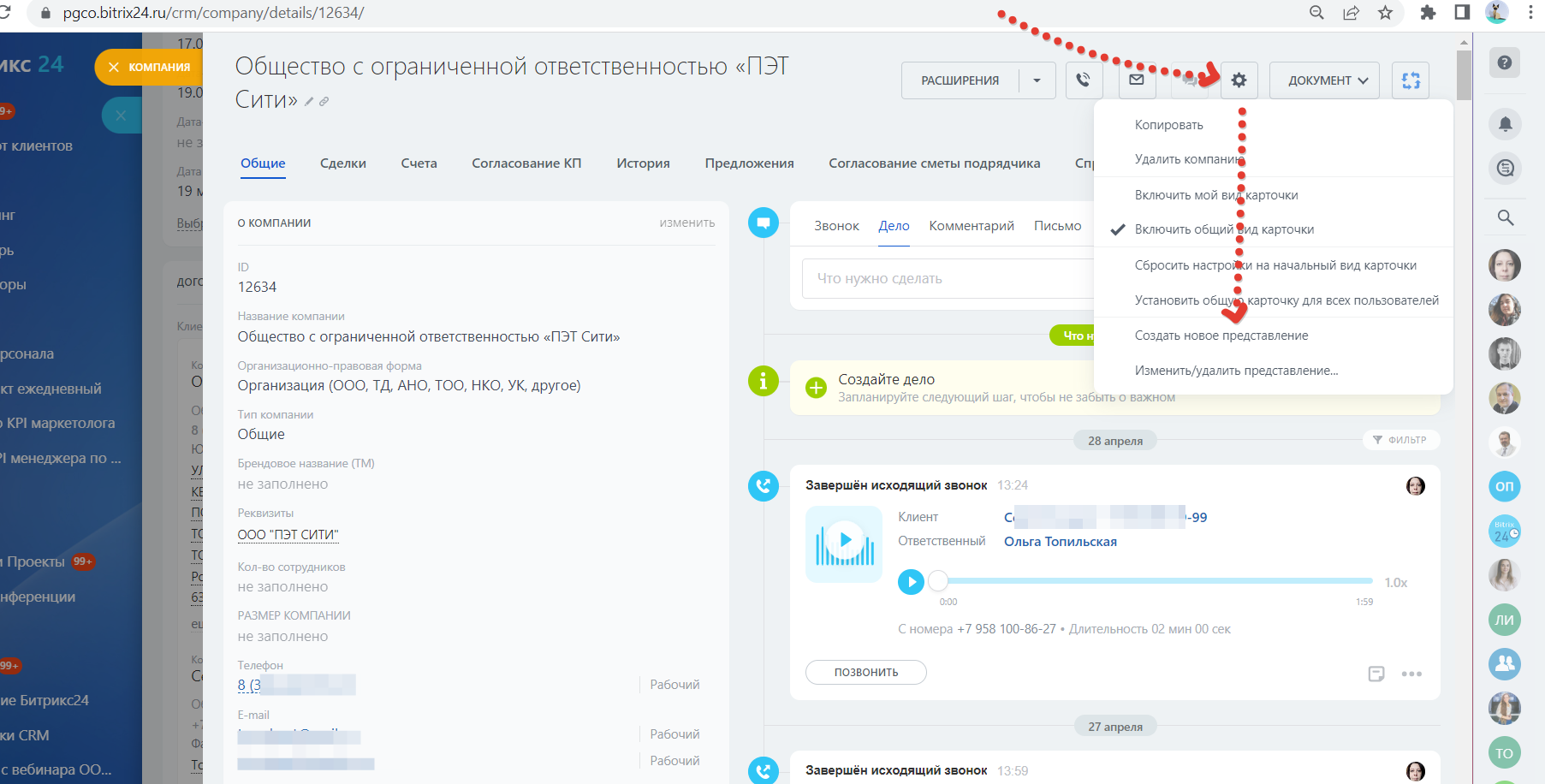Click the search magnifier in right sidebar
This screenshot has width=1545, height=784.
point(1505,217)
